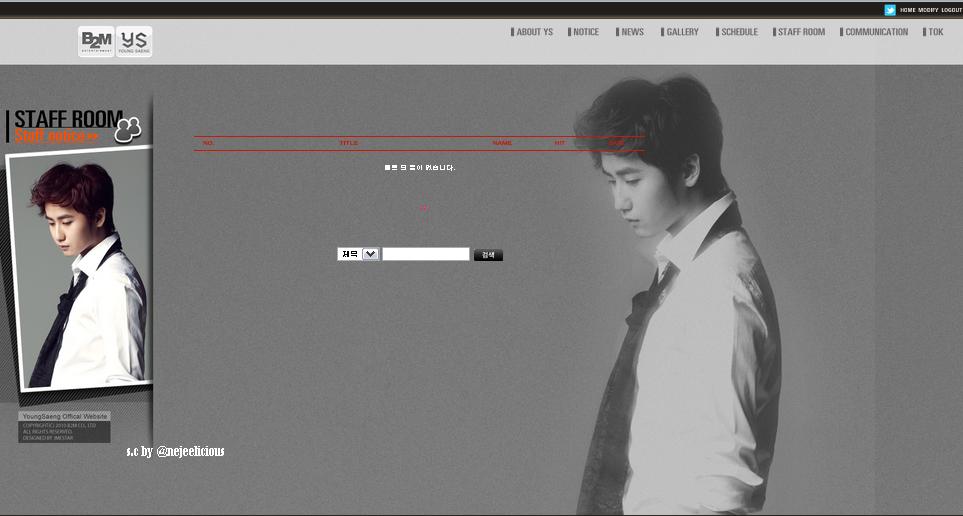This screenshot has height=516, width=963.
Task: Click the STAFF ROOM sidebar heading
Action: click(x=68, y=119)
